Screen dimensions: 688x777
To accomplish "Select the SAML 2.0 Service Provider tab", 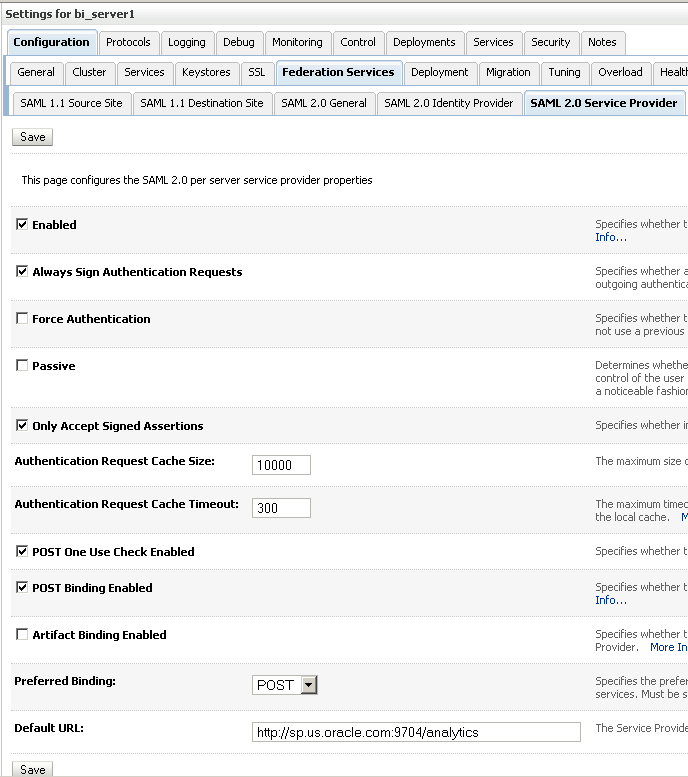I will pyautogui.click(x=604, y=103).
